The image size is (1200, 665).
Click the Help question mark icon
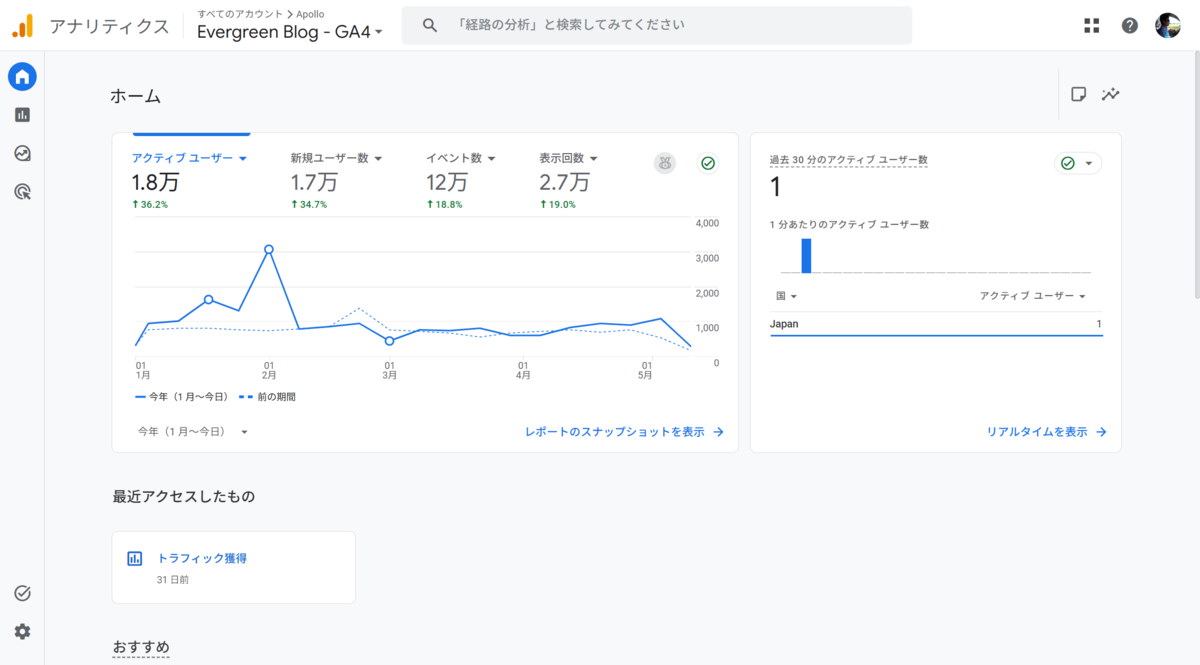point(1130,26)
